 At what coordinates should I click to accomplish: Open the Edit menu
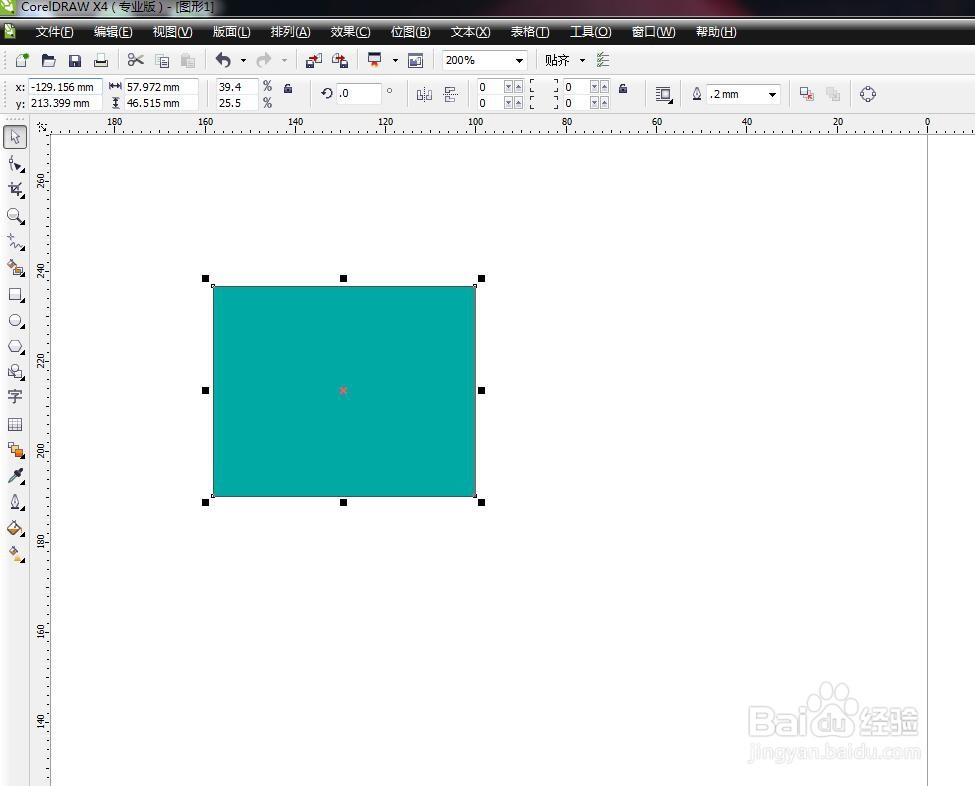coord(113,32)
